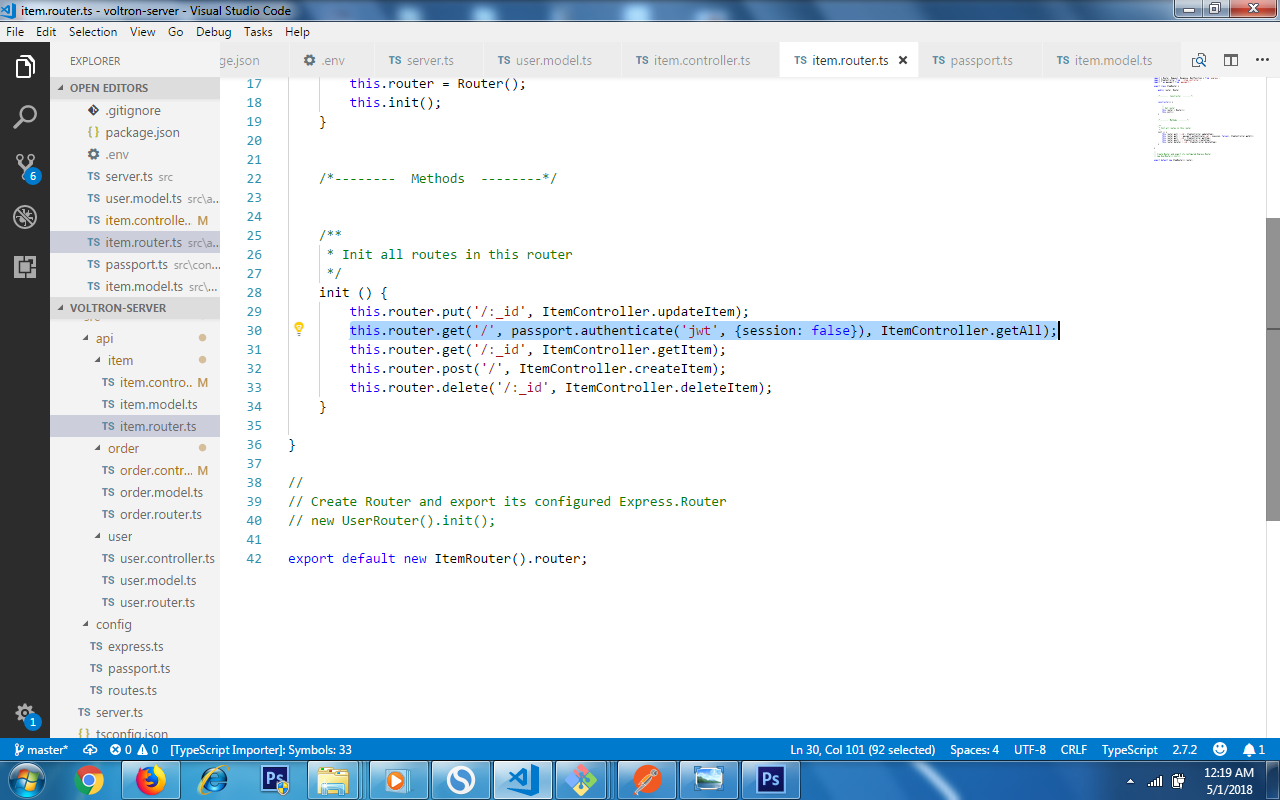Collapse the VOLTRON-SERVER folder section
Screen dimensions: 1280x800
[x=135, y=308]
